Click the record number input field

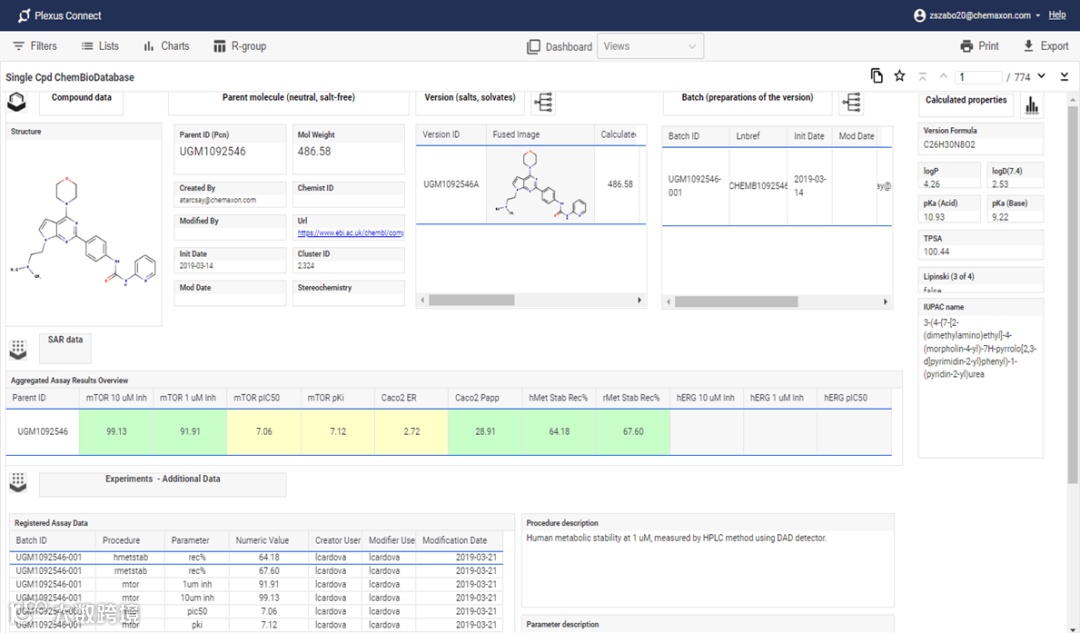pos(979,77)
